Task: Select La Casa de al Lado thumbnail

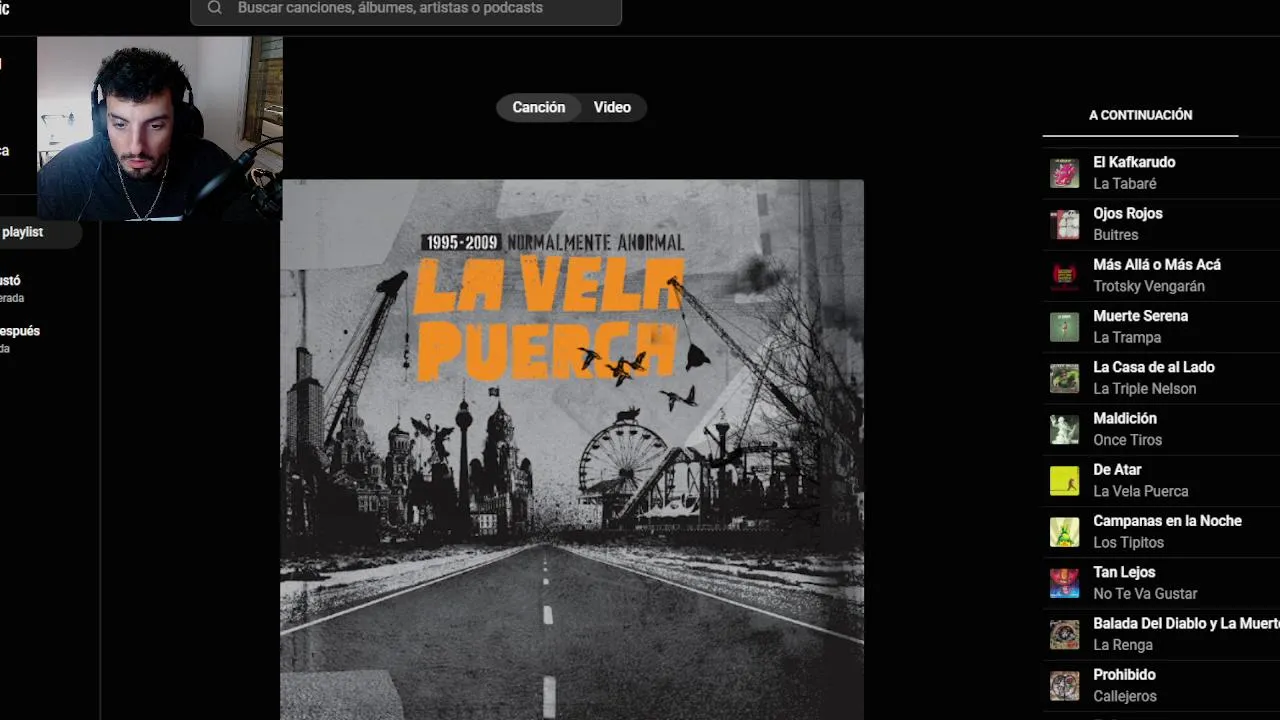Action: (1064, 378)
